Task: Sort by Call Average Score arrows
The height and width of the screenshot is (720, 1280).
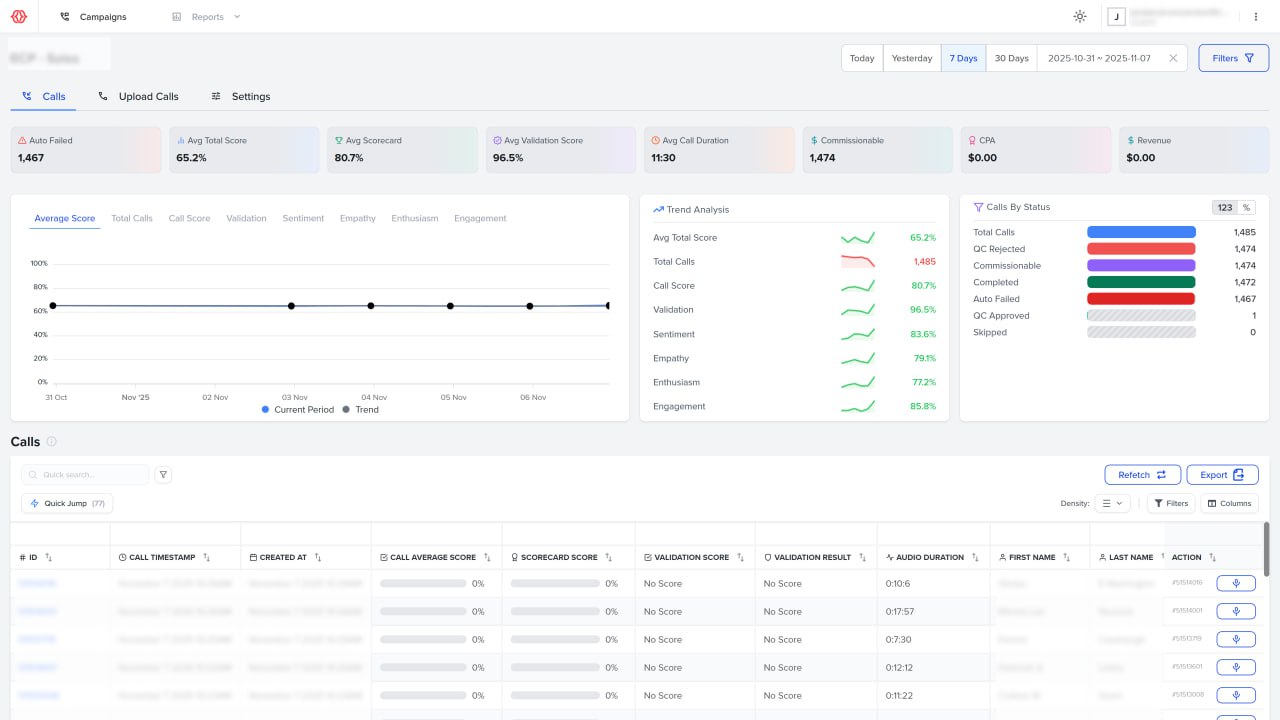Action: (488, 557)
